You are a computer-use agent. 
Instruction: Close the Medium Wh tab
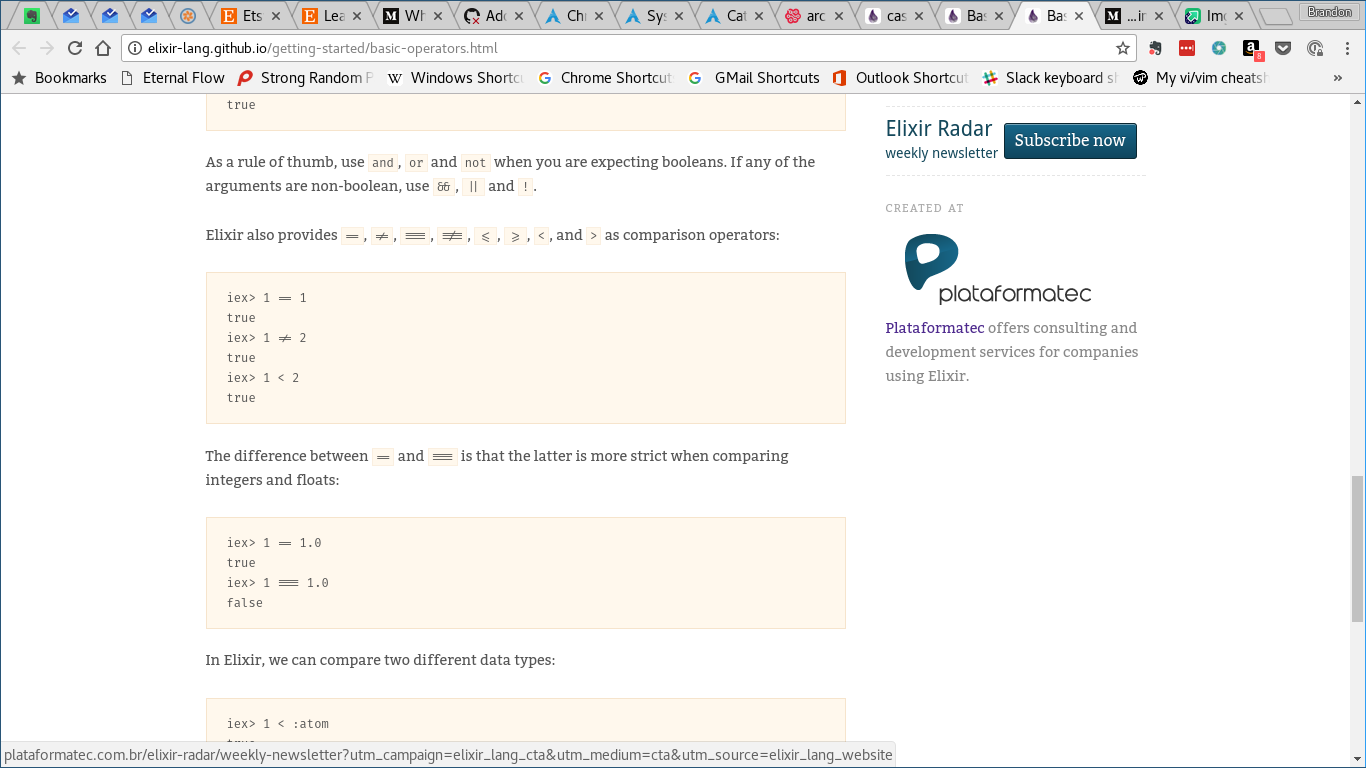437,16
